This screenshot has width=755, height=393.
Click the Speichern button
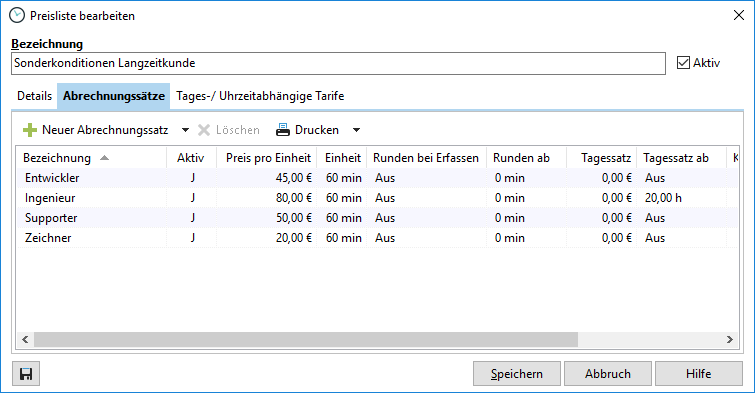coord(517,374)
